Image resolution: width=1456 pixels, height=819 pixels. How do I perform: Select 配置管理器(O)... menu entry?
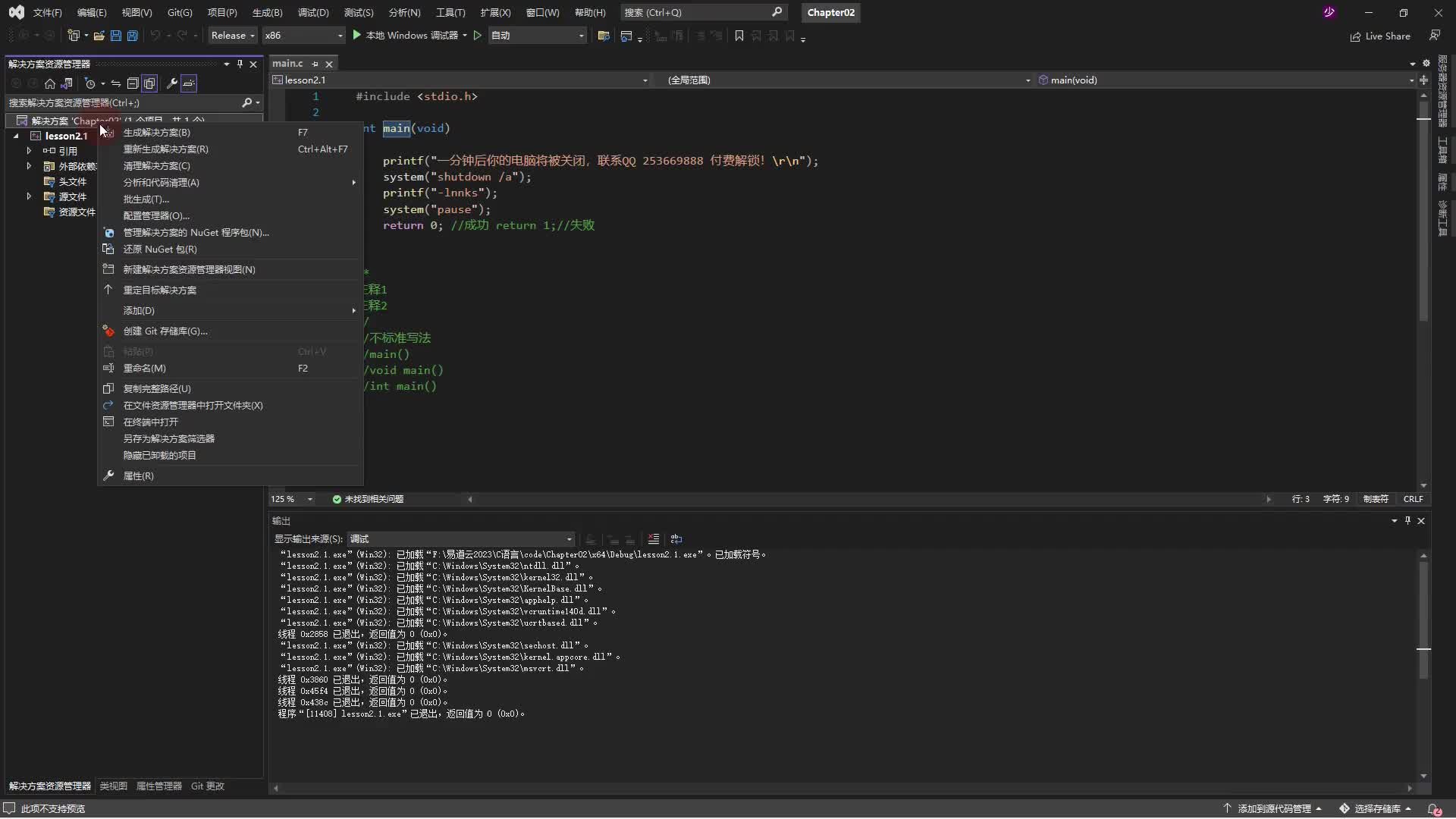pyautogui.click(x=231, y=215)
